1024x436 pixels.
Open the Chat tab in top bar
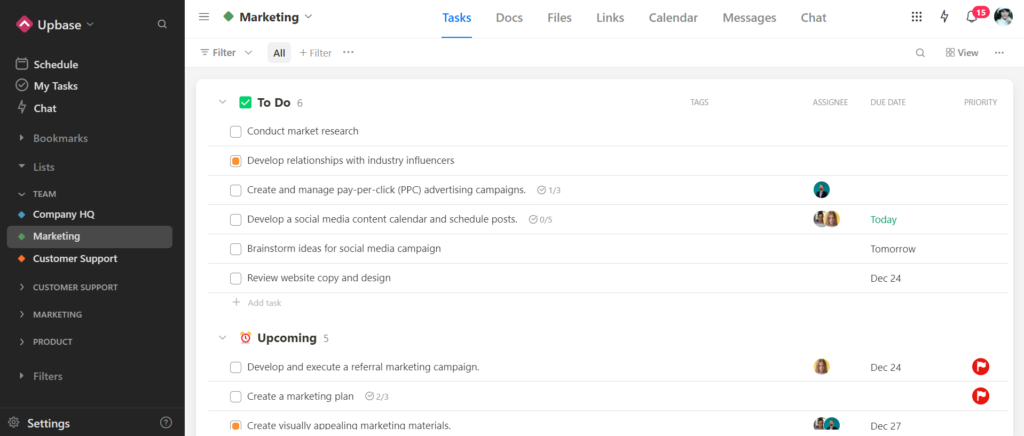tap(814, 18)
